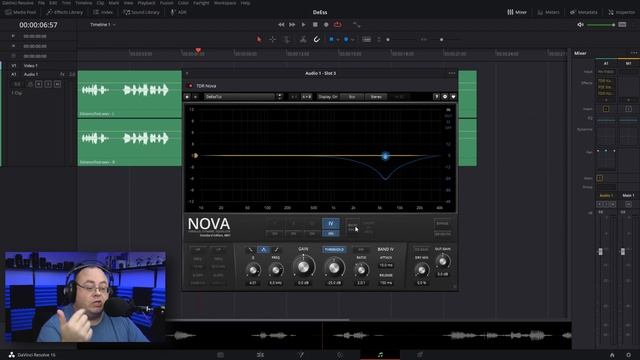Open the Timeline menu
This screenshot has width=640, height=360.
point(83,3)
